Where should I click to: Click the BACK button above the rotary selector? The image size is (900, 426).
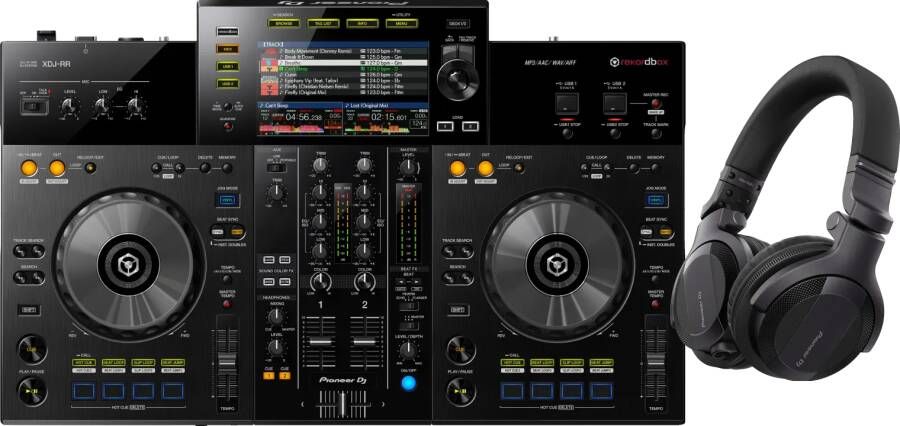tap(449, 51)
